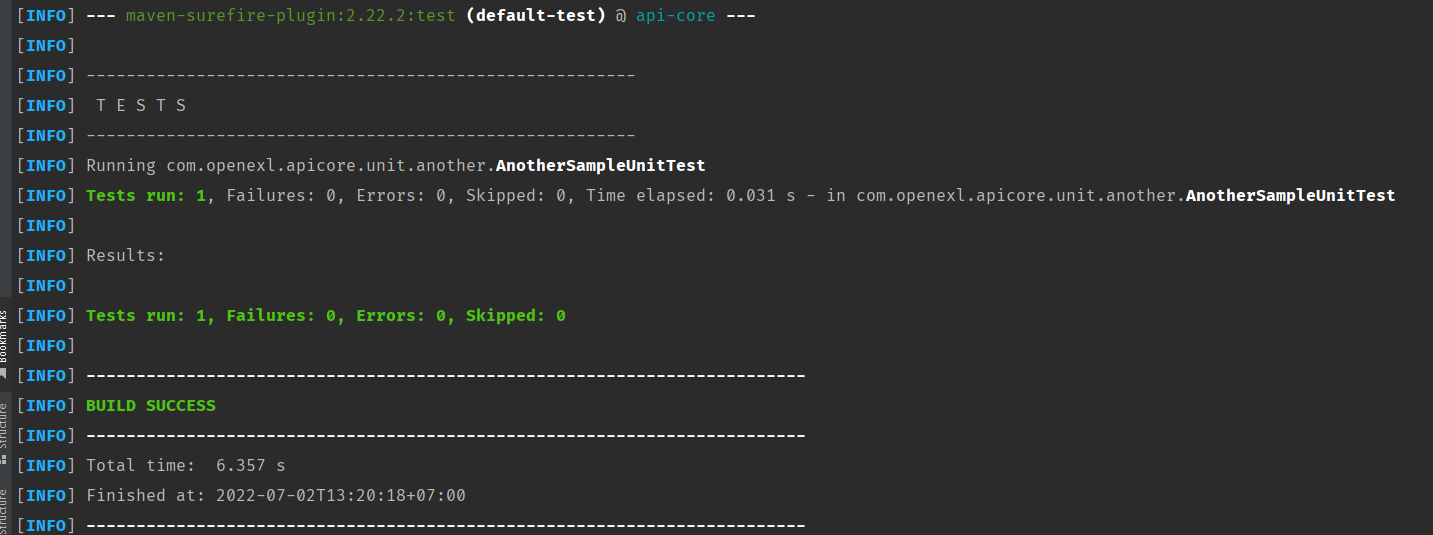This screenshot has height=535, width=1433.
Task: Open the Bookmarks tool window tab
Action: pyautogui.click(x=4, y=336)
